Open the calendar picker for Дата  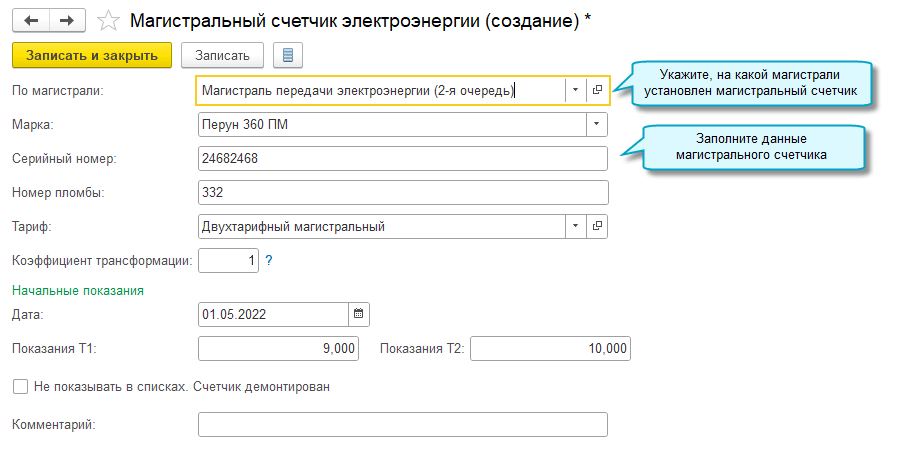pyautogui.click(x=359, y=314)
